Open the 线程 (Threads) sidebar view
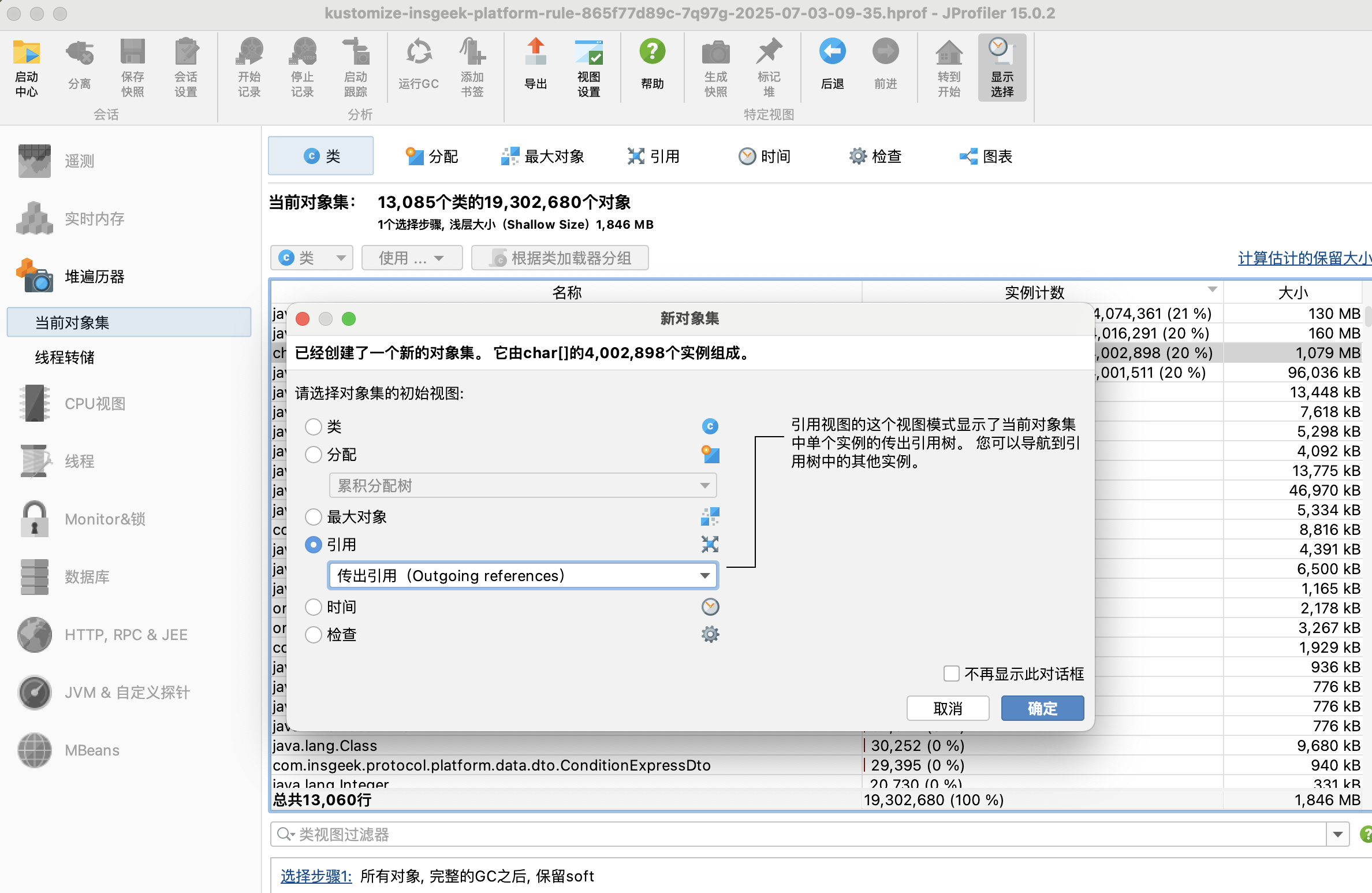The height and width of the screenshot is (893, 1372). coord(80,461)
